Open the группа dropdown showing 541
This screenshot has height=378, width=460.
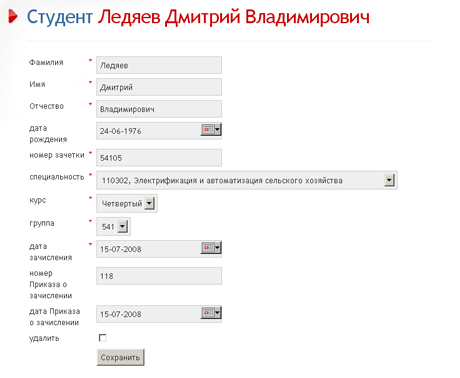pos(123,226)
